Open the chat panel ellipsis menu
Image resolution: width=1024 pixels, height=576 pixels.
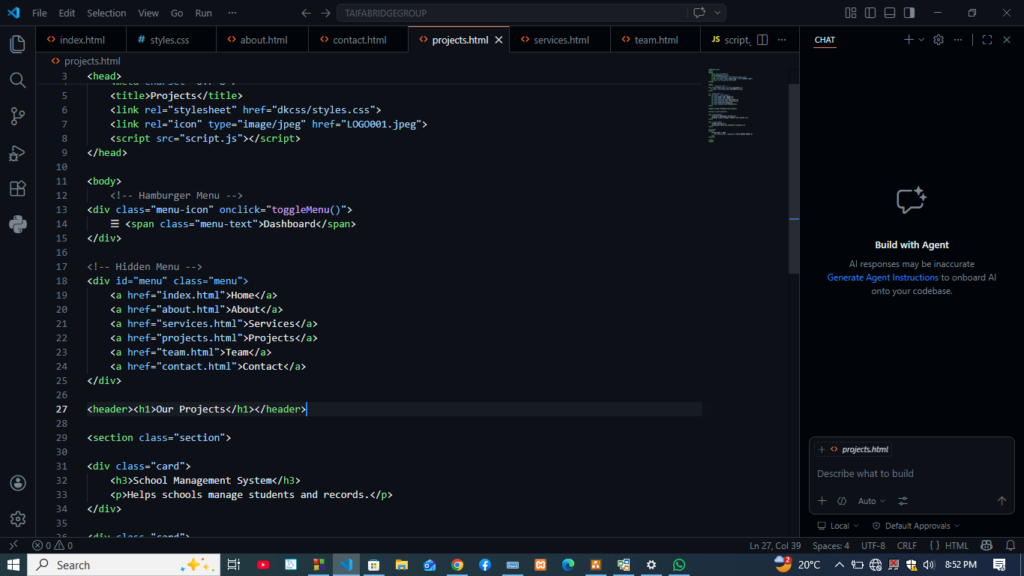tap(958, 40)
